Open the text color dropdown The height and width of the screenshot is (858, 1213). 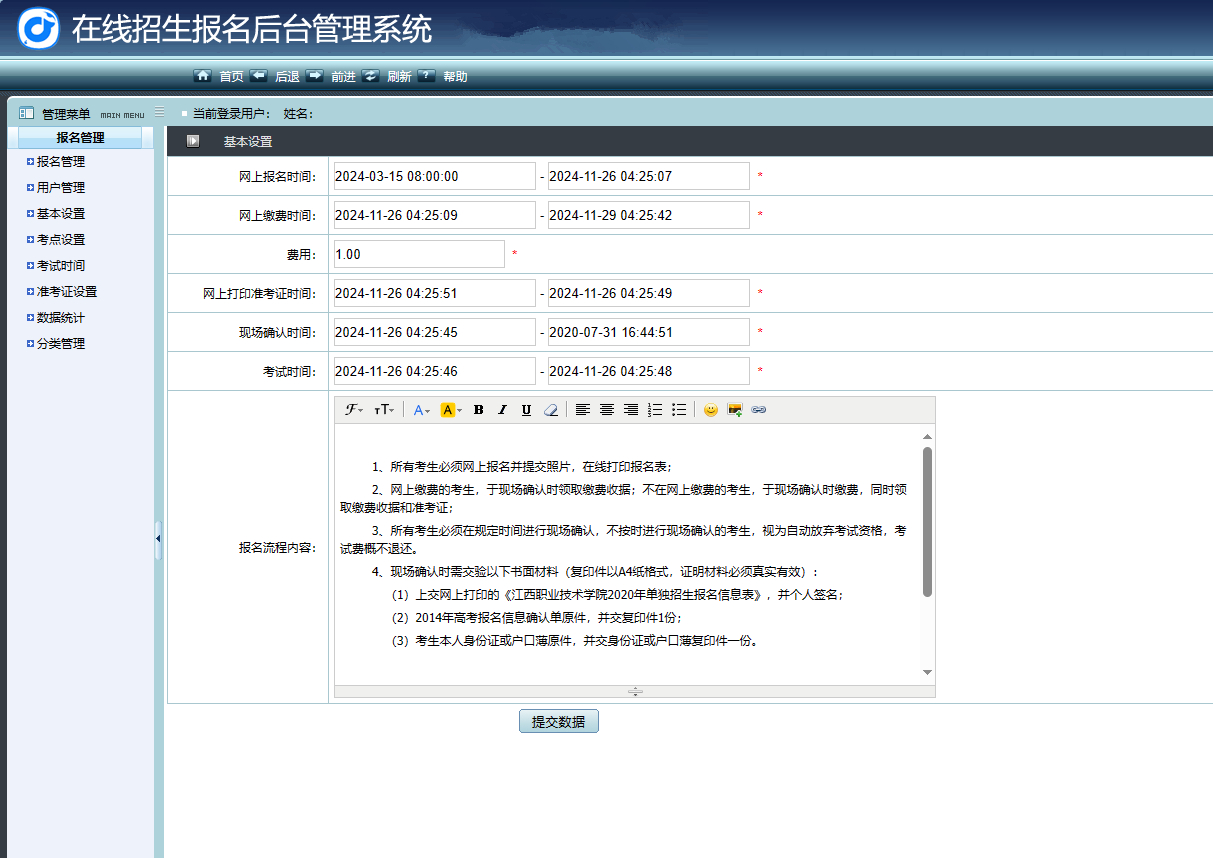coord(421,410)
